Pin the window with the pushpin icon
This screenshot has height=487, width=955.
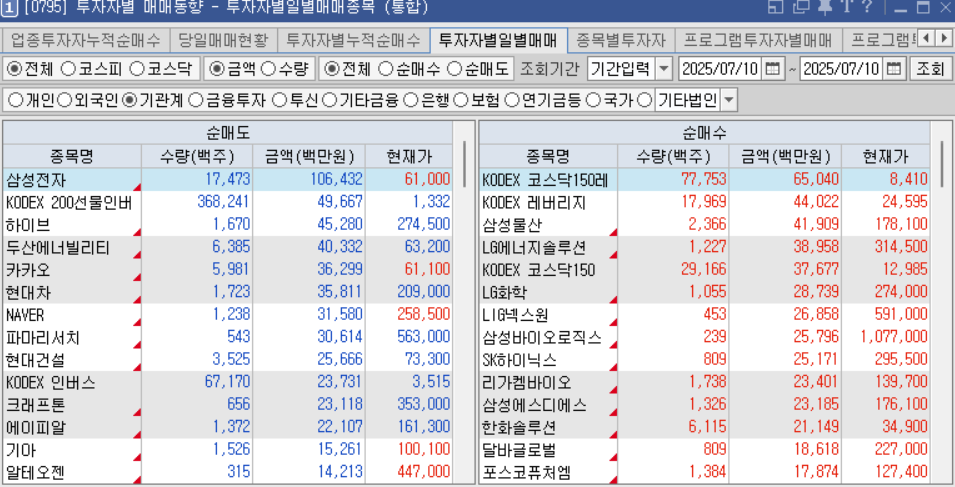(825, 7)
